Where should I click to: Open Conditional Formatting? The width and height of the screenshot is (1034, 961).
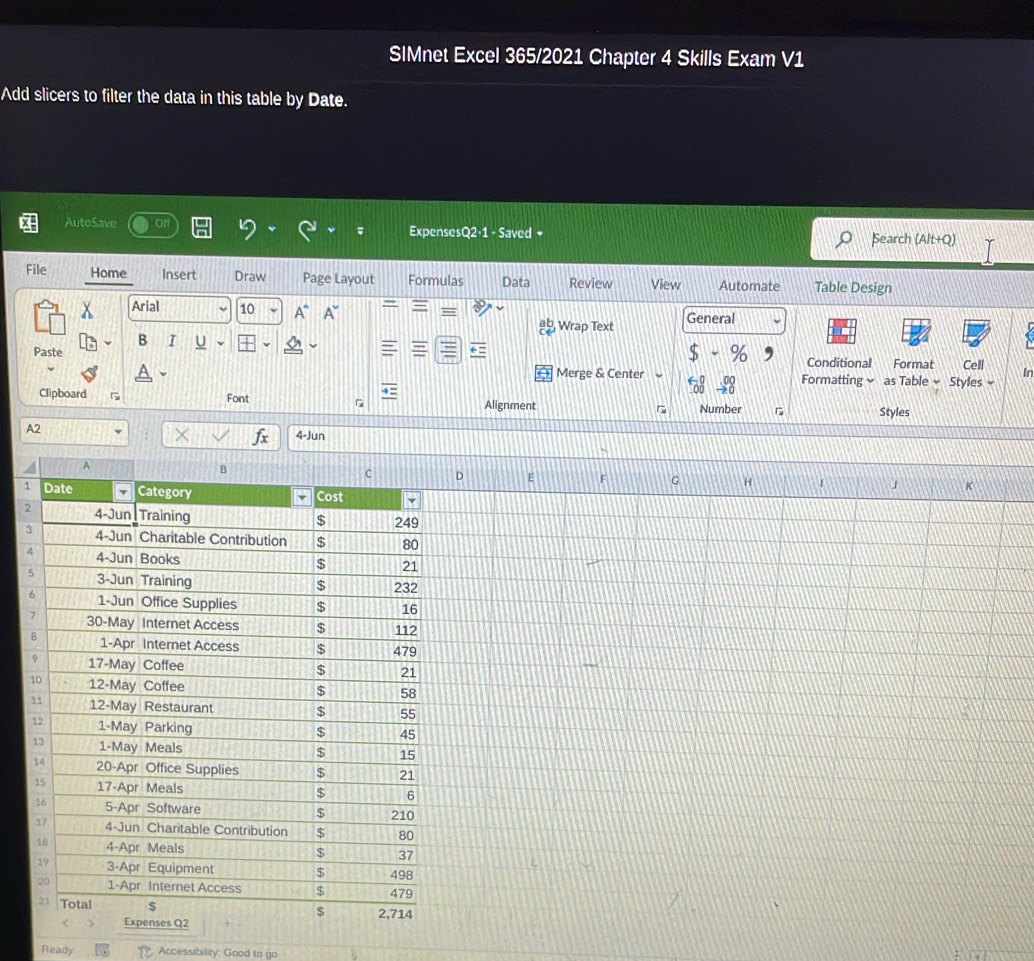point(839,350)
